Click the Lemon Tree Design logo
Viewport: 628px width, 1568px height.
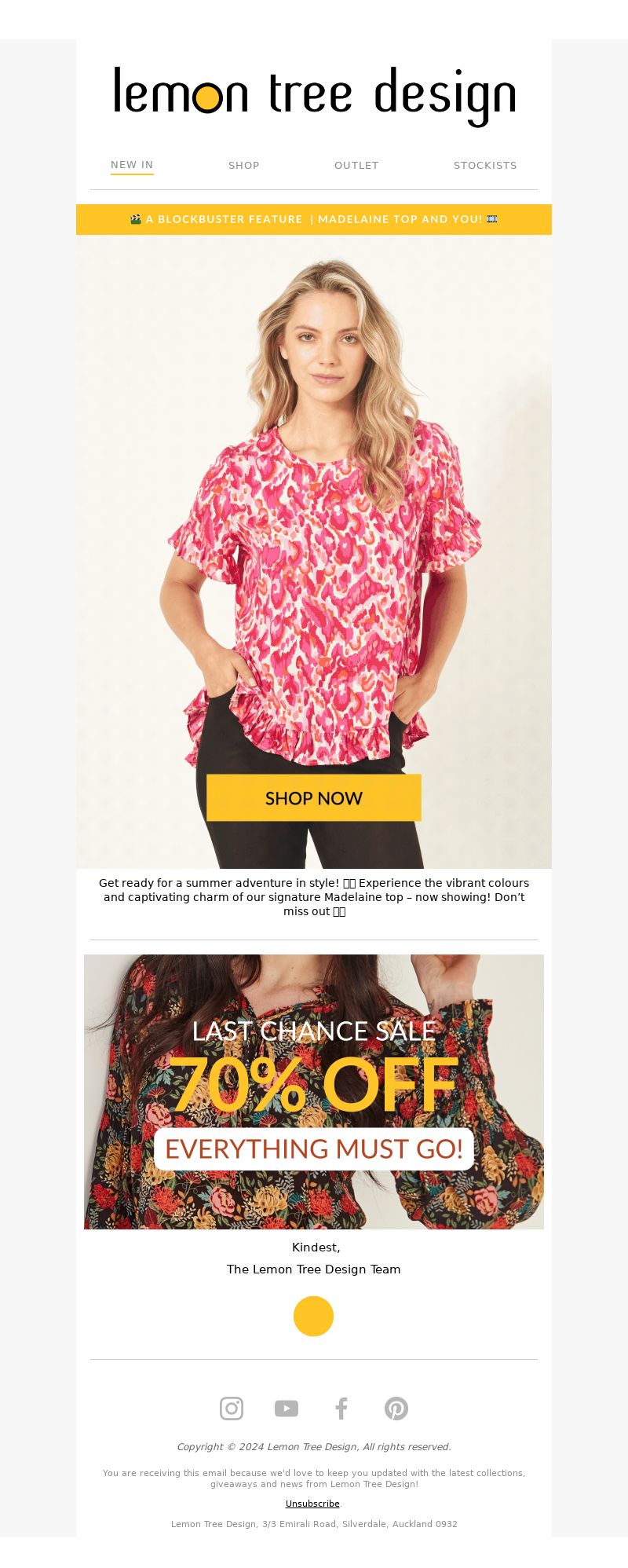(314, 96)
